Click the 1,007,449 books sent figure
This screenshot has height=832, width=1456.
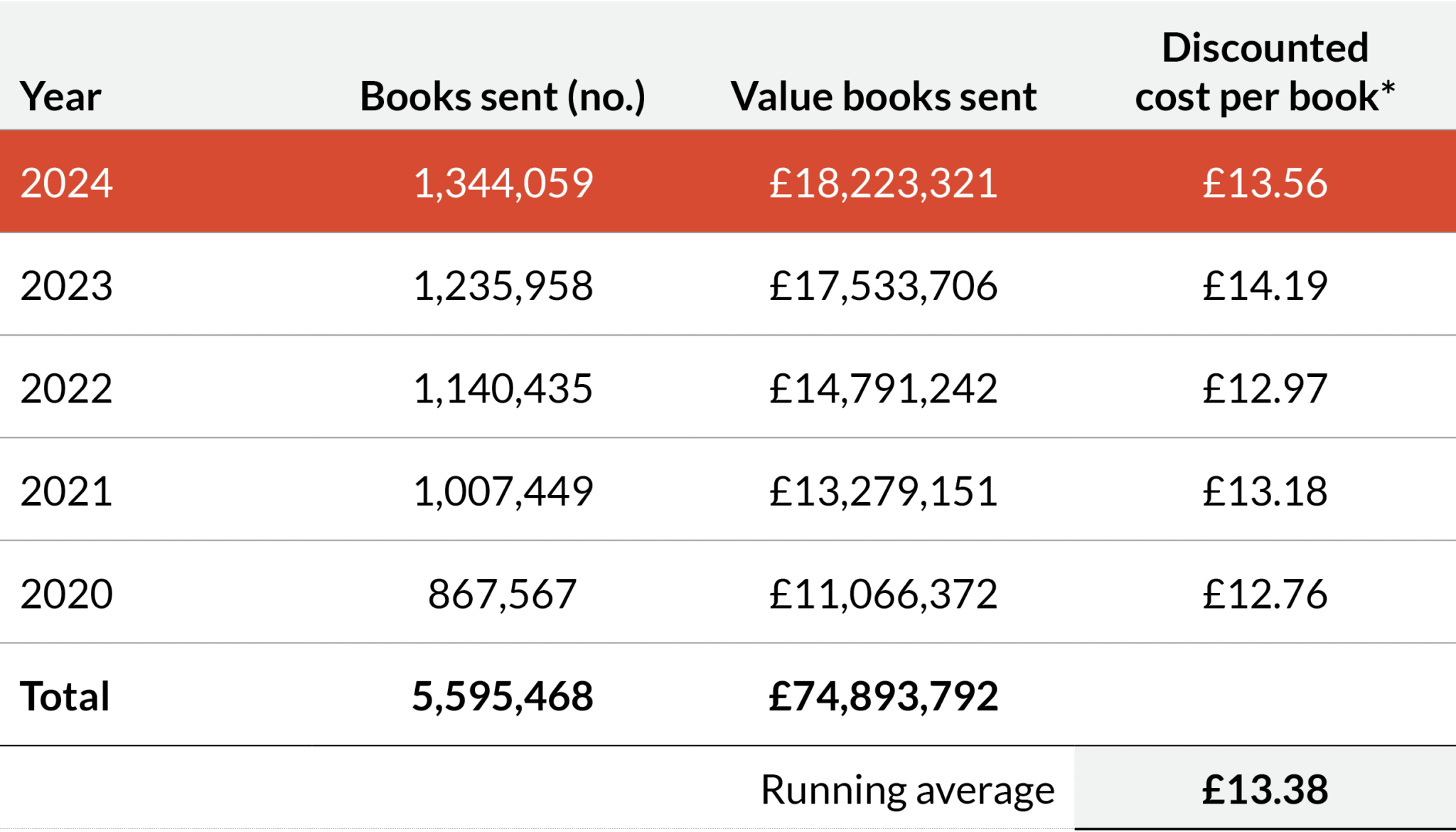tap(503, 492)
